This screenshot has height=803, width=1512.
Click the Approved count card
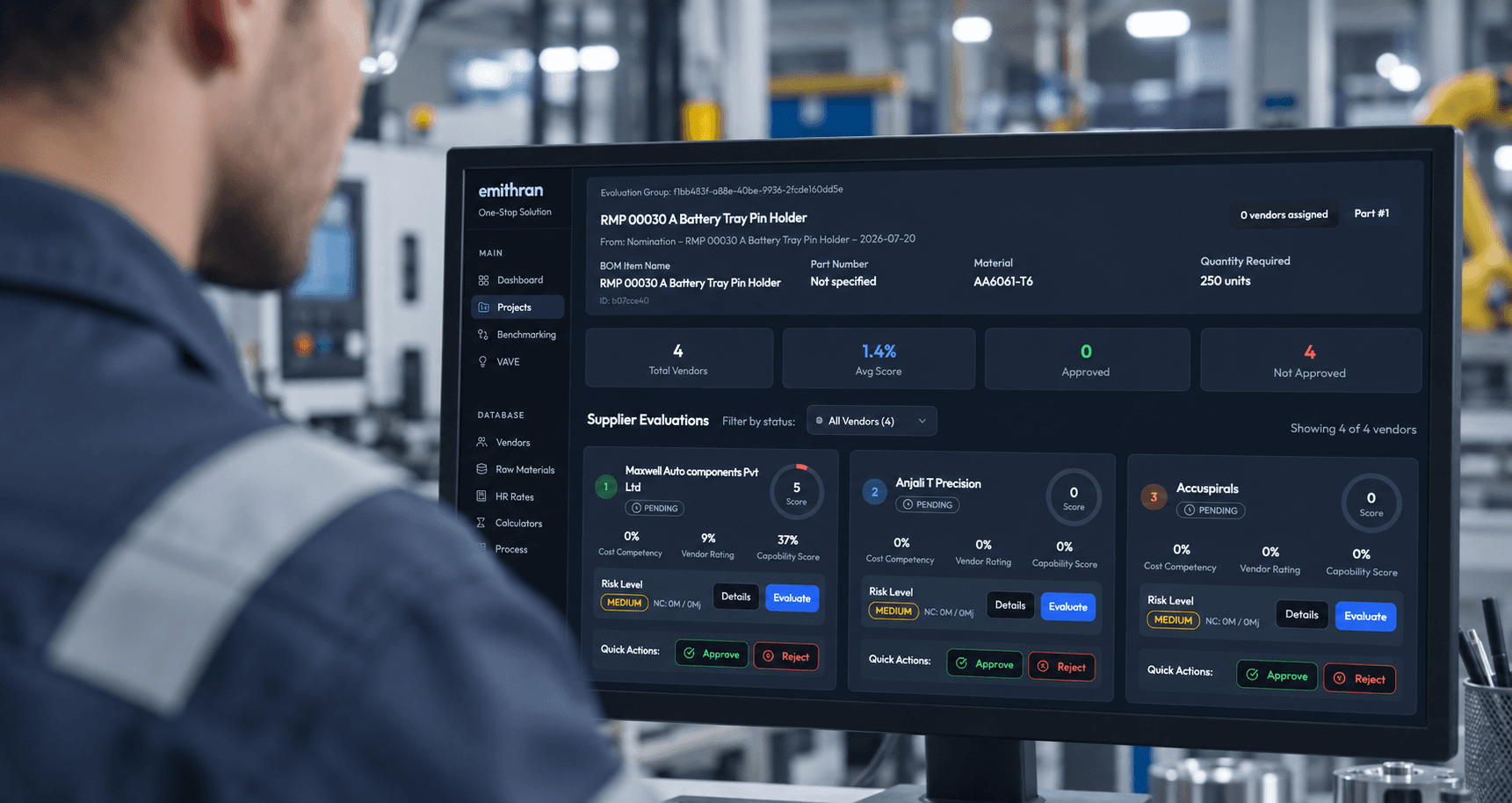pos(1087,360)
